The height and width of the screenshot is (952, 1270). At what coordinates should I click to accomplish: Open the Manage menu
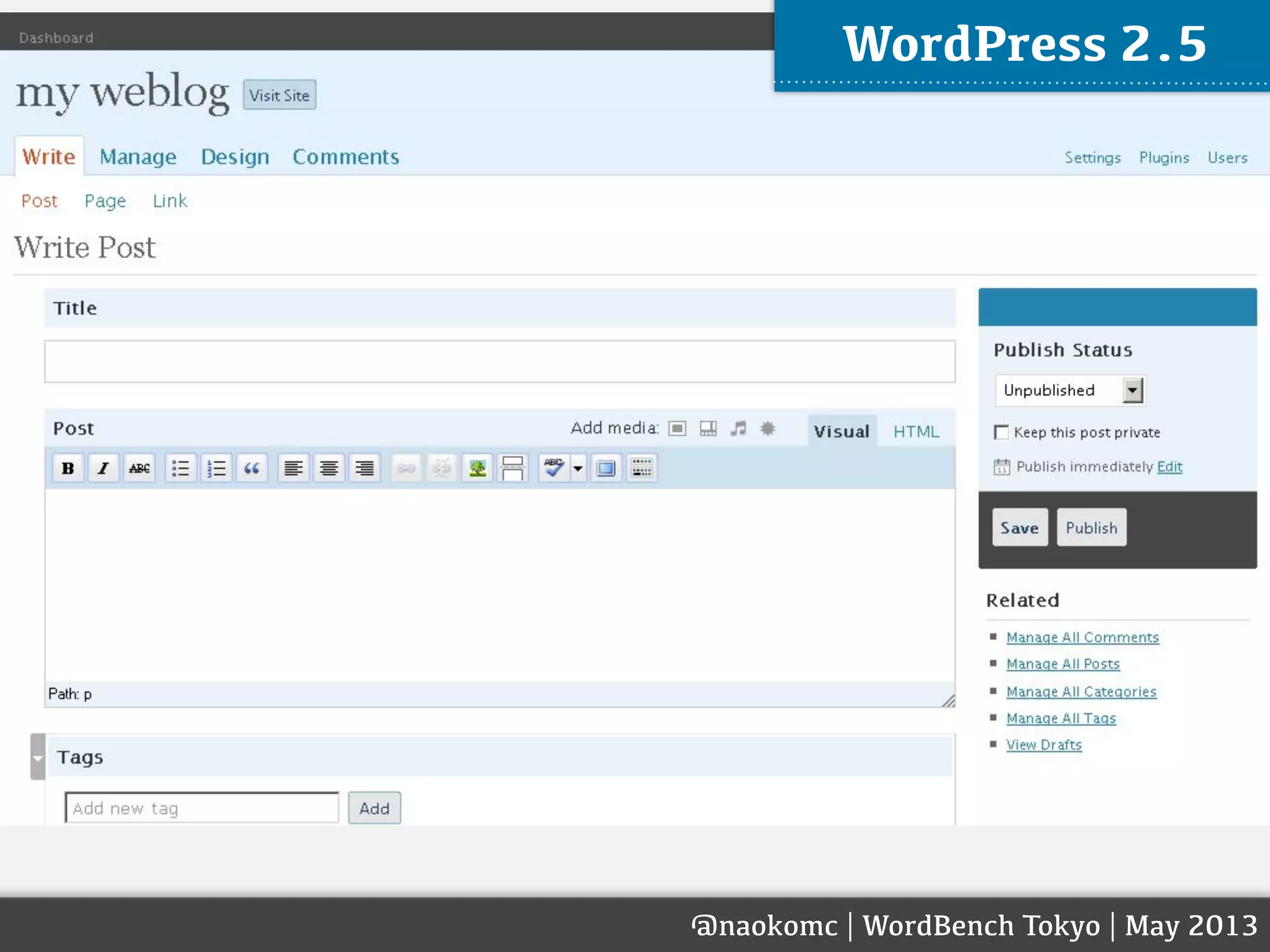click(x=138, y=157)
